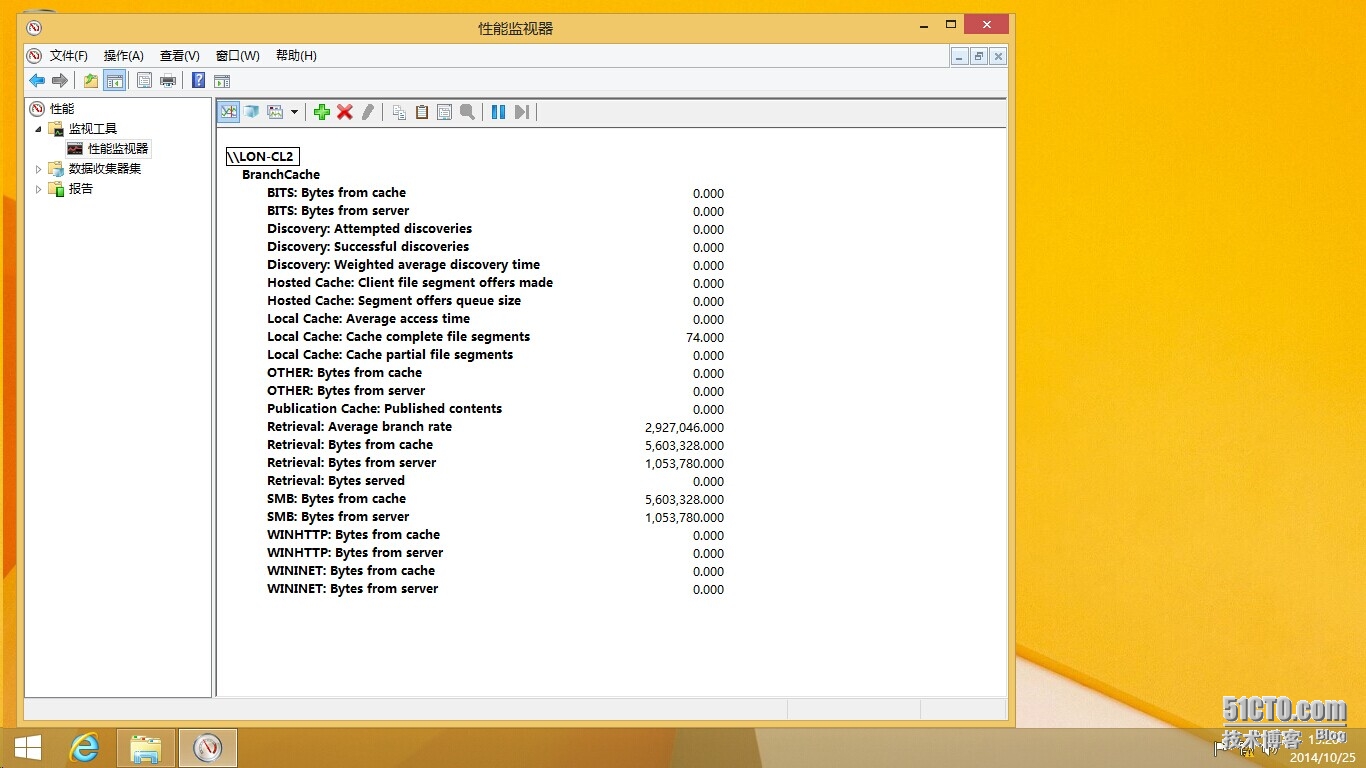The height and width of the screenshot is (768, 1366).
Task: Toggle the Highlight pencil icon
Action: 368,112
